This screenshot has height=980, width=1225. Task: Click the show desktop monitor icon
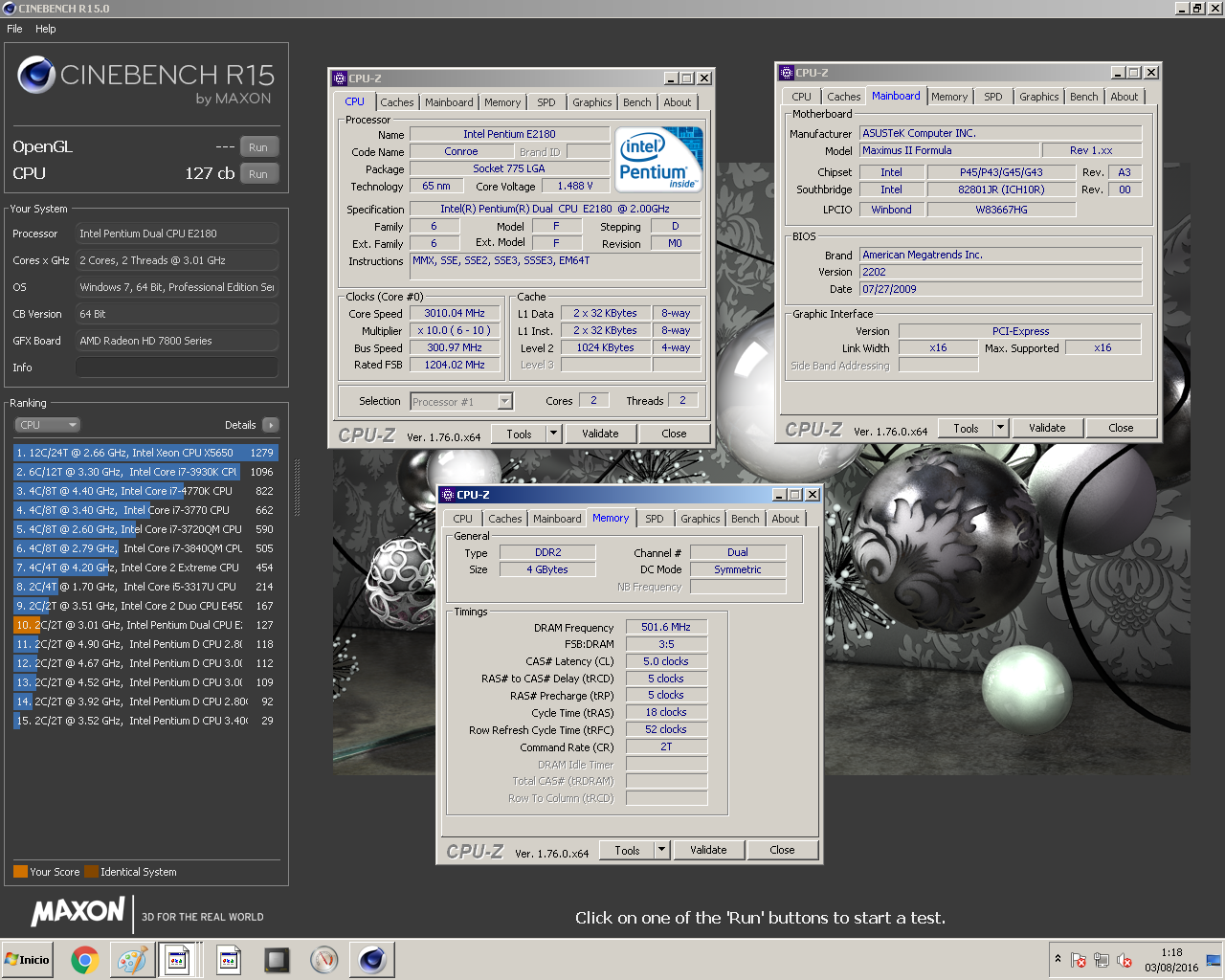tap(1214, 960)
